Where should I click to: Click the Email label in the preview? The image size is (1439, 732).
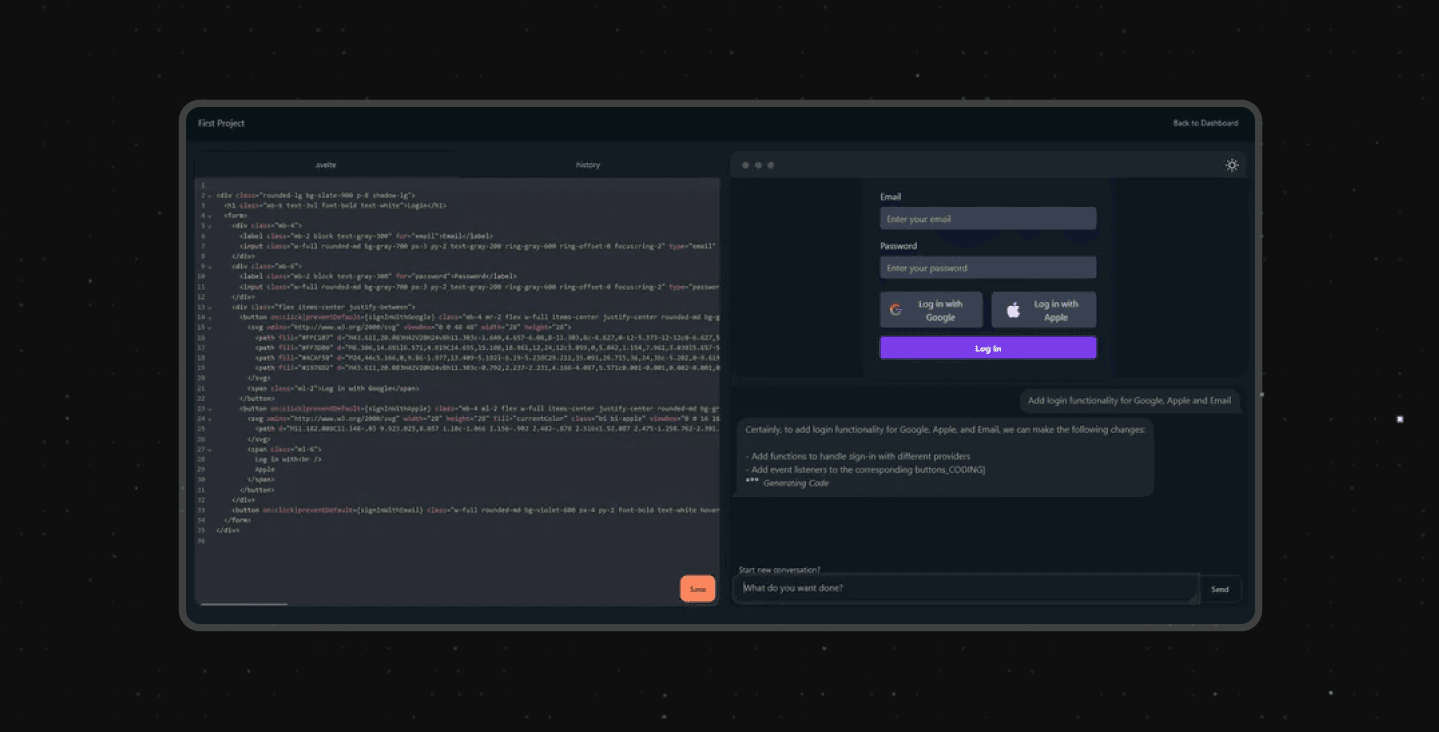890,197
